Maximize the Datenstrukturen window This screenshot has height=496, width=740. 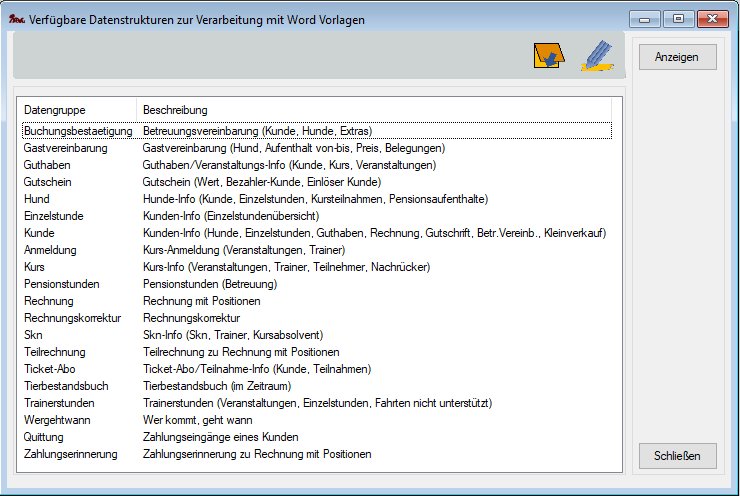pos(678,18)
